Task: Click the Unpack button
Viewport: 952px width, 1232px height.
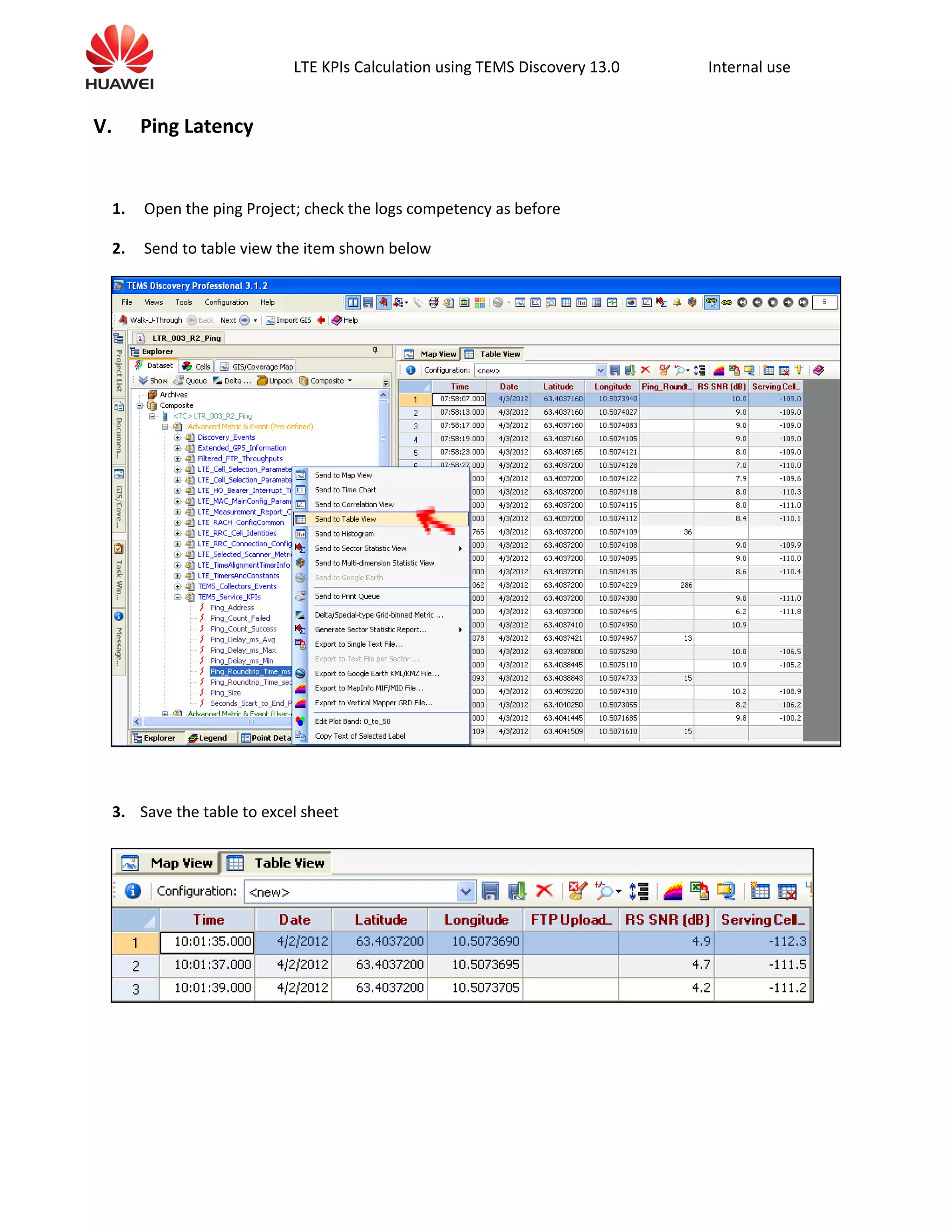Action: click(x=275, y=381)
